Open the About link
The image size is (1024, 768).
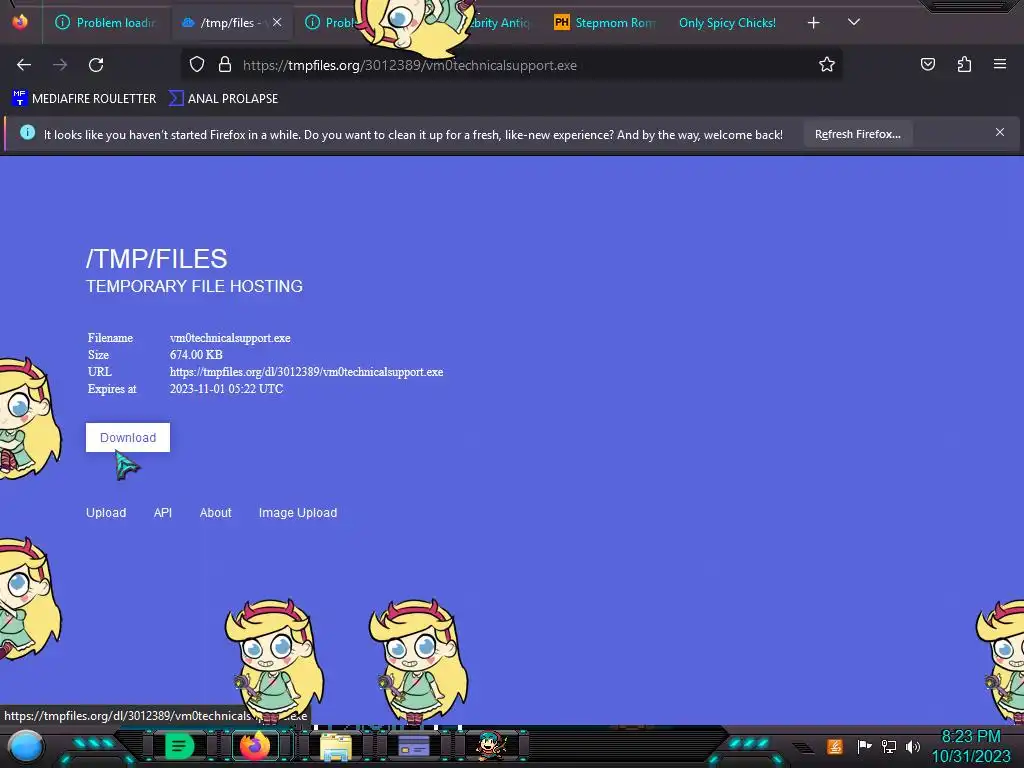click(216, 513)
